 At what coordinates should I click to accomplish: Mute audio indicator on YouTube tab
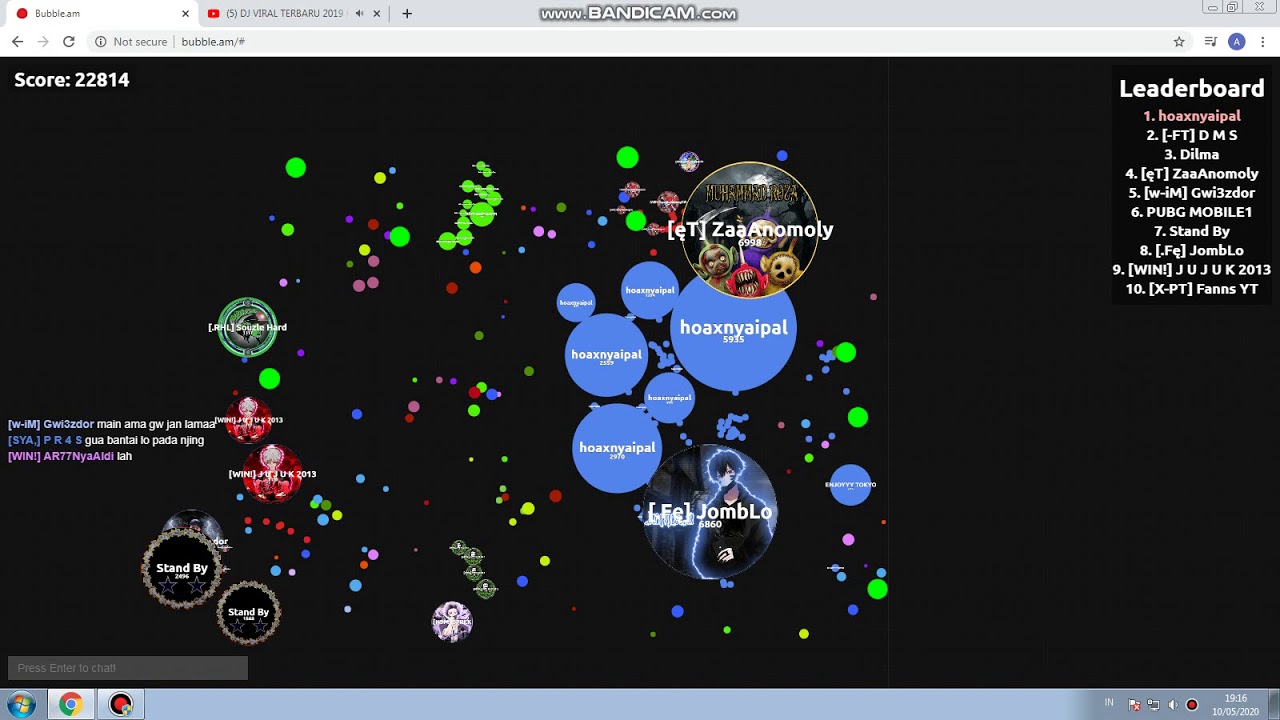pyautogui.click(x=359, y=14)
